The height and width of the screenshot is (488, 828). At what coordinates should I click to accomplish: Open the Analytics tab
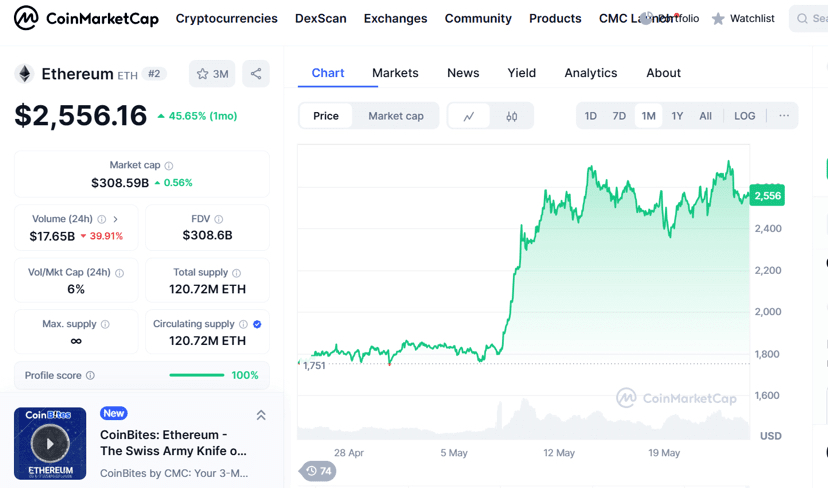click(x=590, y=73)
